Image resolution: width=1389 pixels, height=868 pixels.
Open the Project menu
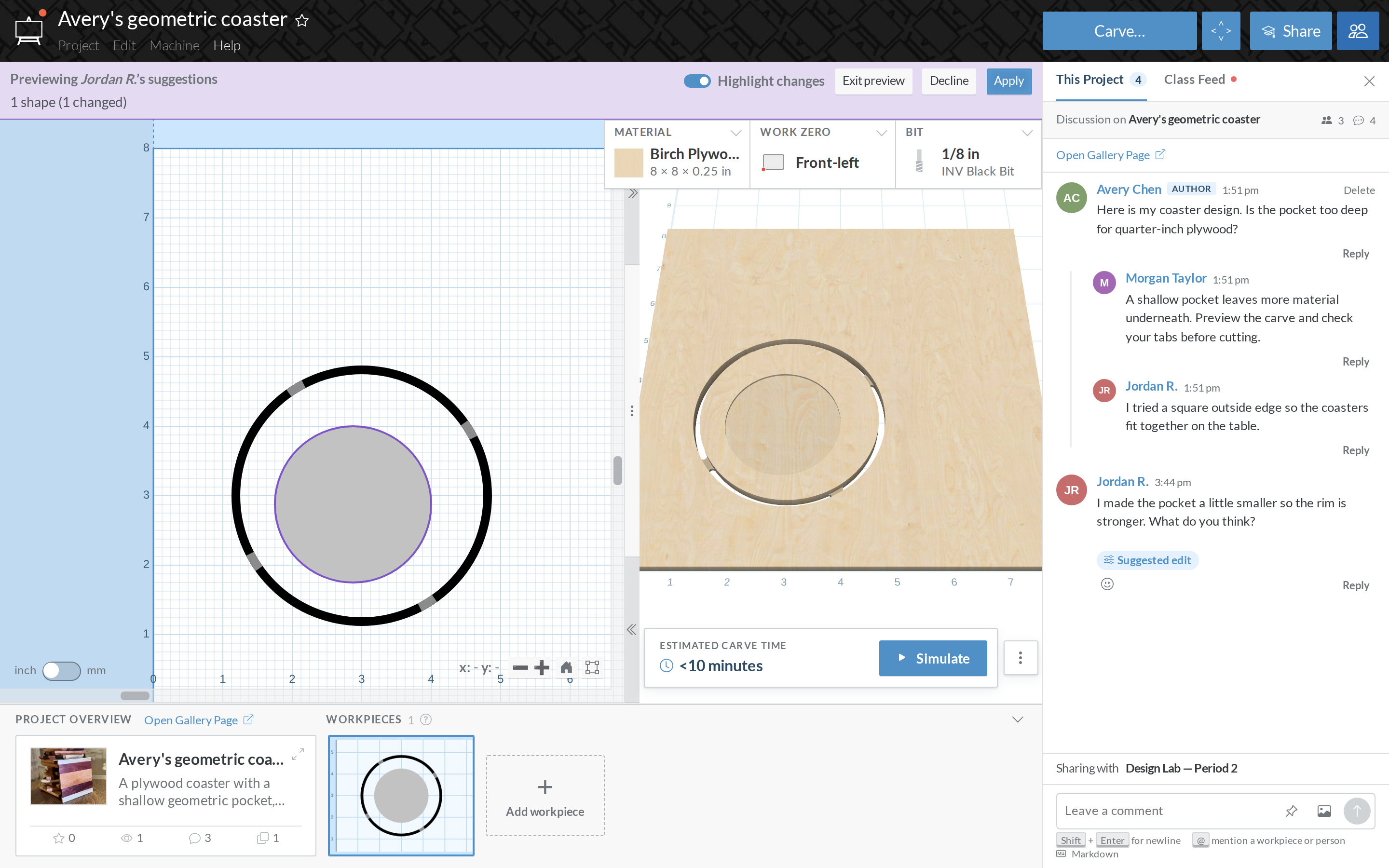[79, 45]
